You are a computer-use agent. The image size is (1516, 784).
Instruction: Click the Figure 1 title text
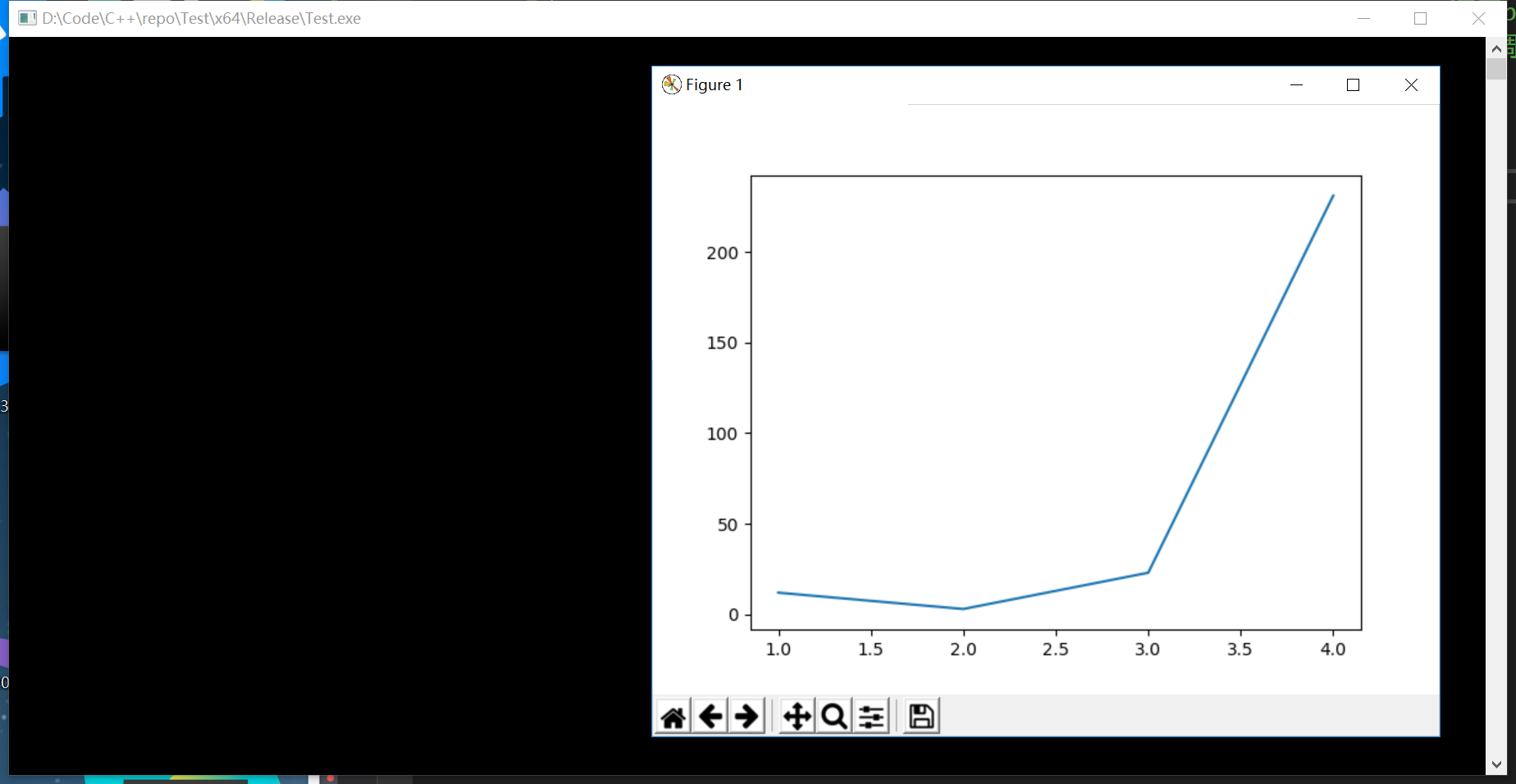tap(713, 84)
